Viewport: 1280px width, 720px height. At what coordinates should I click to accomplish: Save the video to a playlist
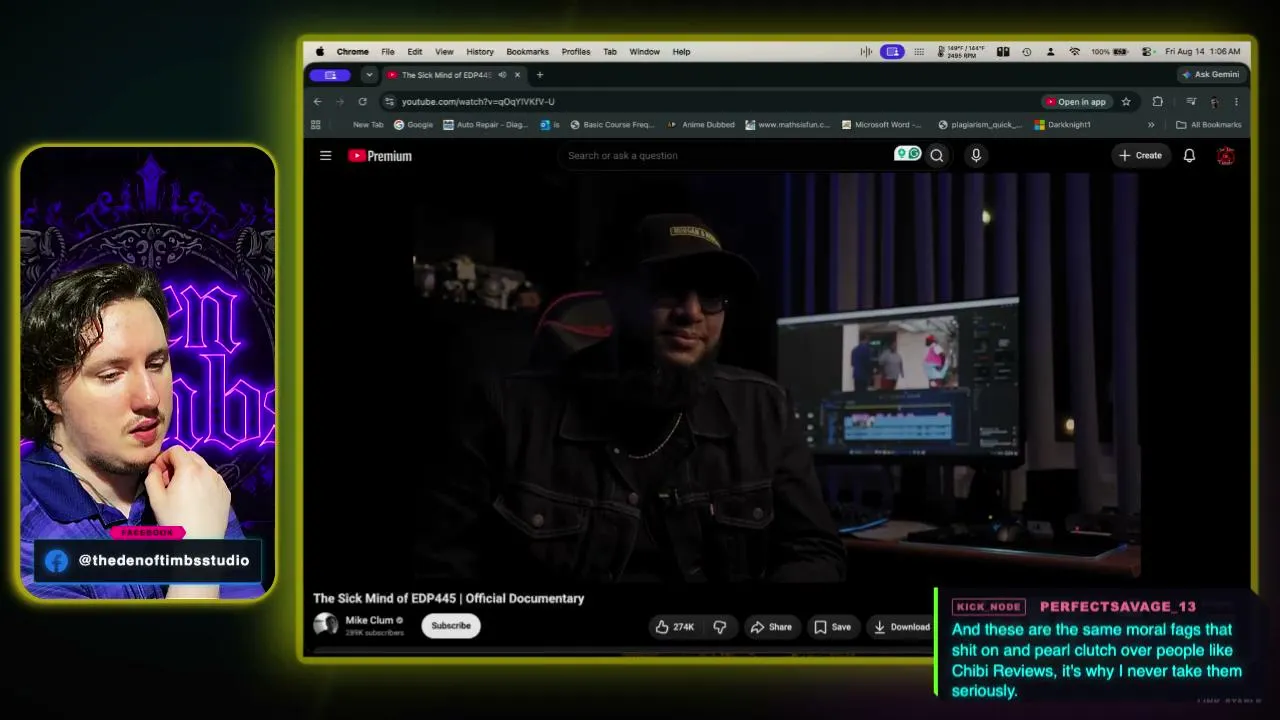(832, 627)
